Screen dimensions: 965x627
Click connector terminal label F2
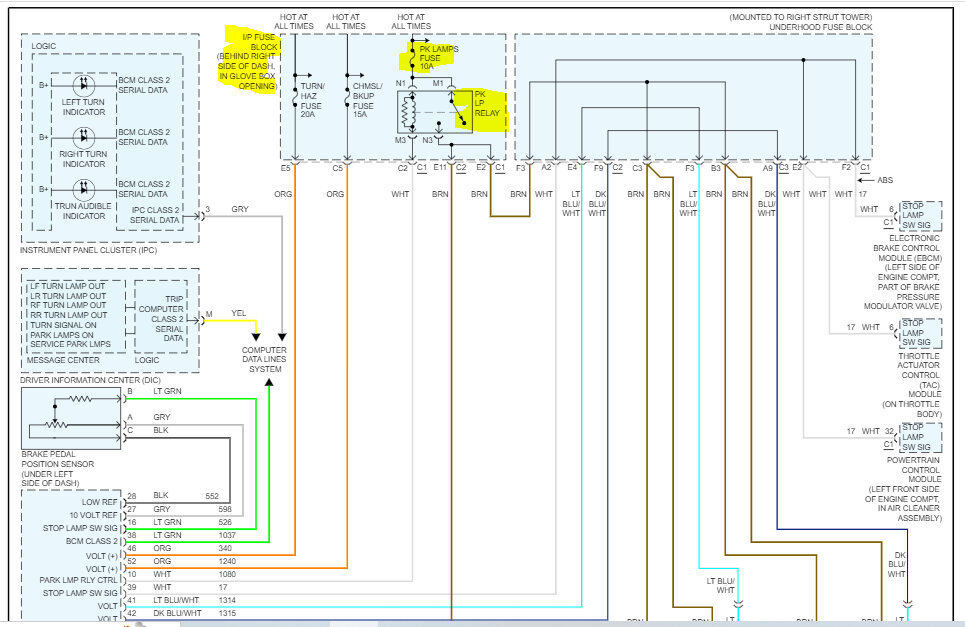tap(846, 167)
